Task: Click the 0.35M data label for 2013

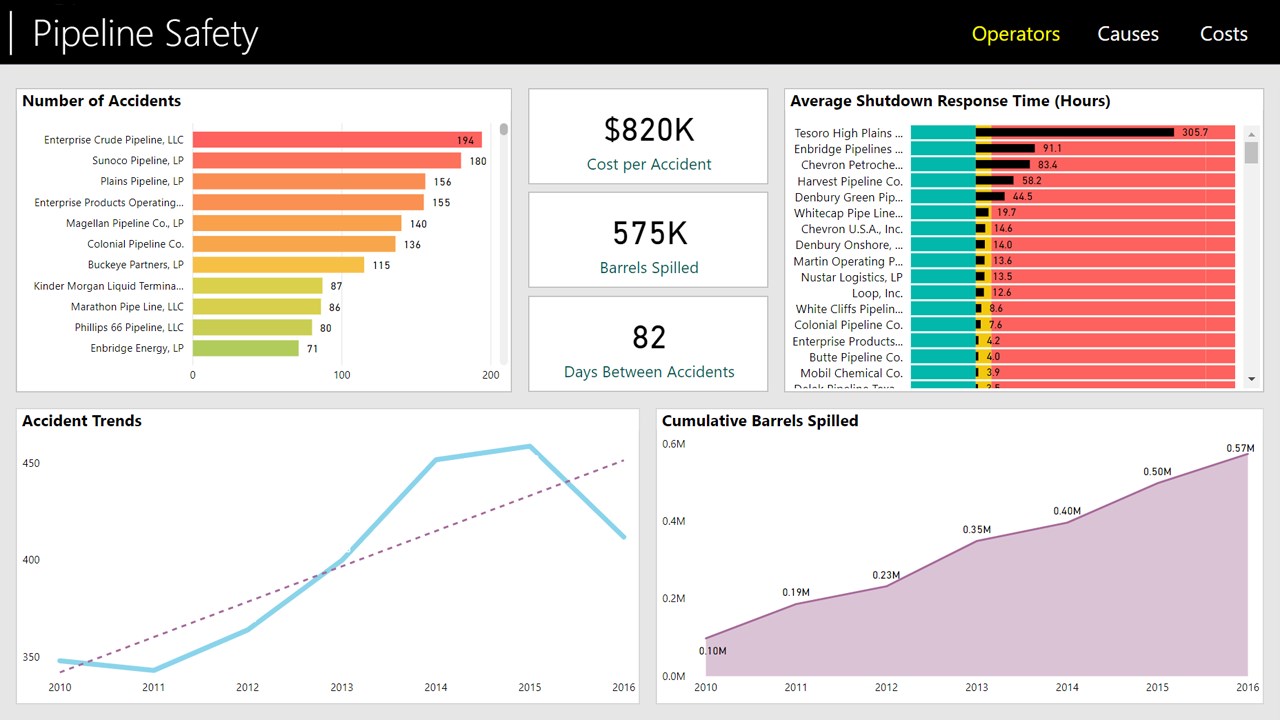Action: tap(976, 530)
